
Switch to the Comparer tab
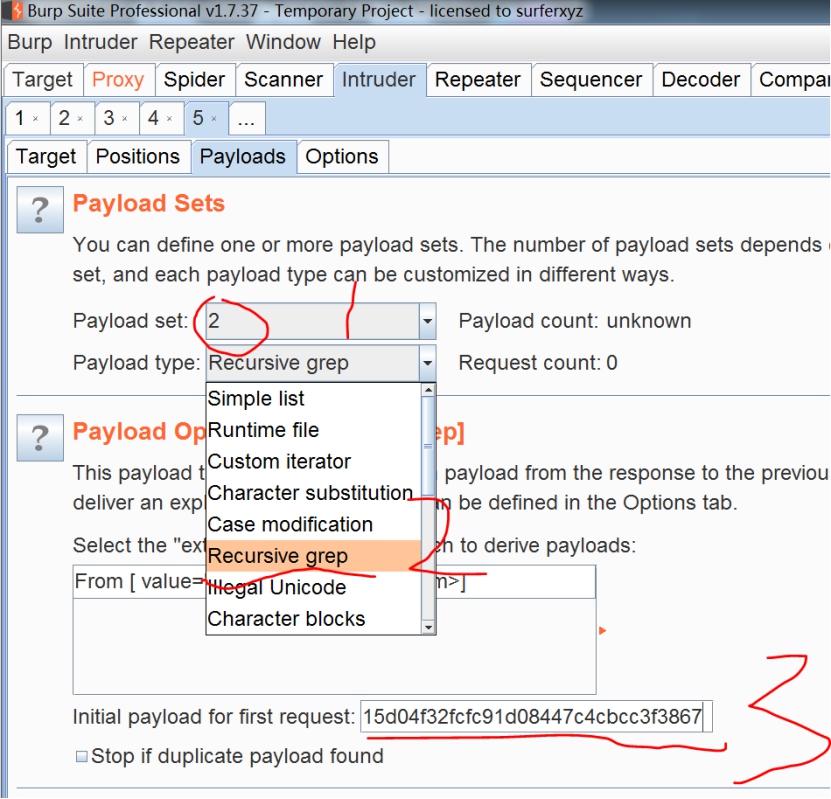tap(792, 80)
